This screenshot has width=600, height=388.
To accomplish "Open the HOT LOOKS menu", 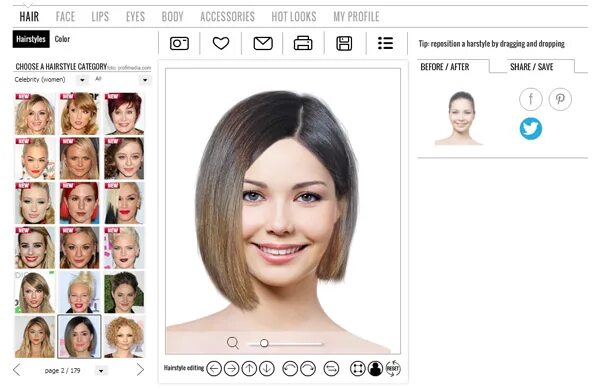I will click(294, 16).
